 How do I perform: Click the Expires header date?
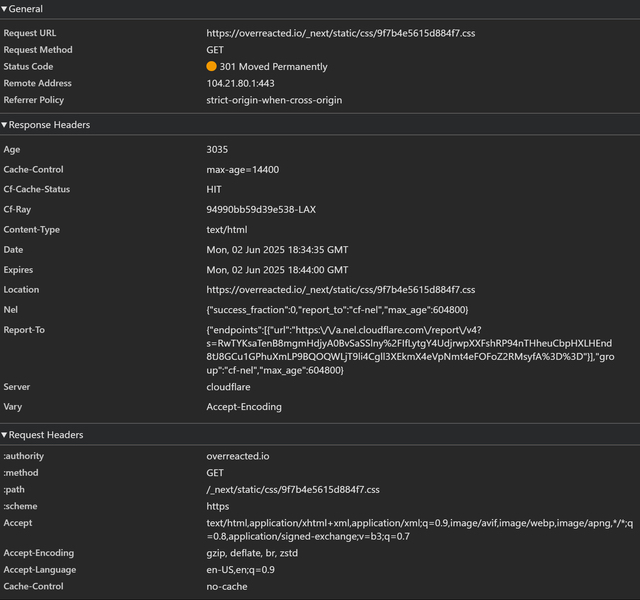pos(277,270)
